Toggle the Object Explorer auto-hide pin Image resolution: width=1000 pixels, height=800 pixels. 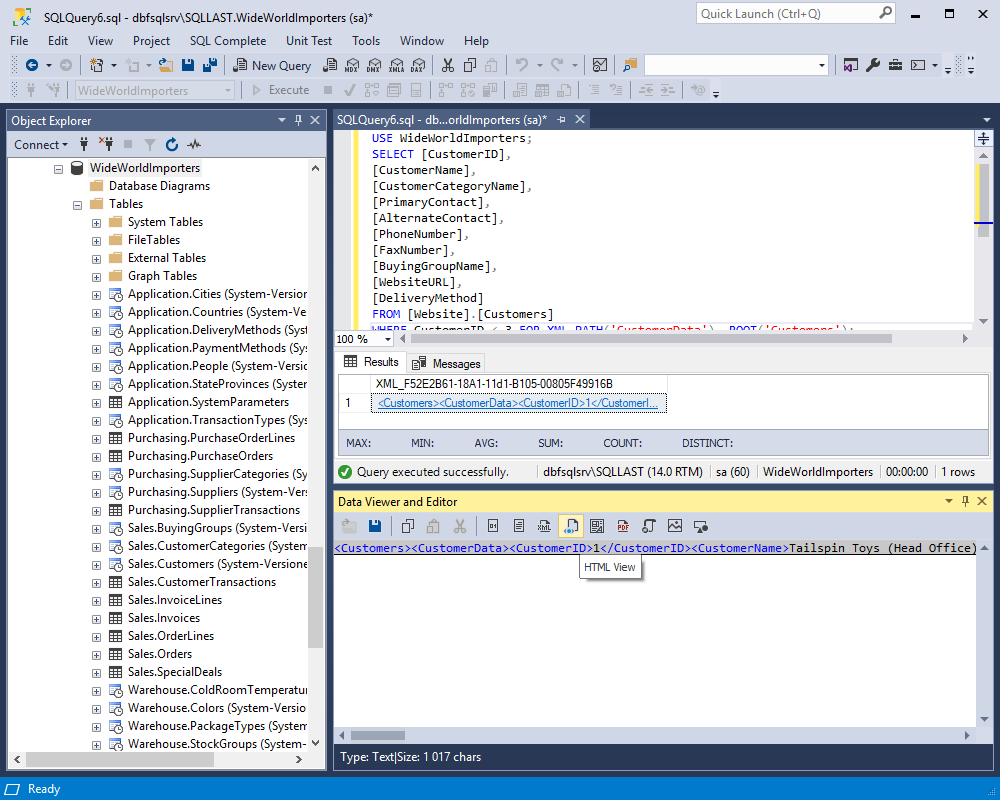[x=297, y=120]
